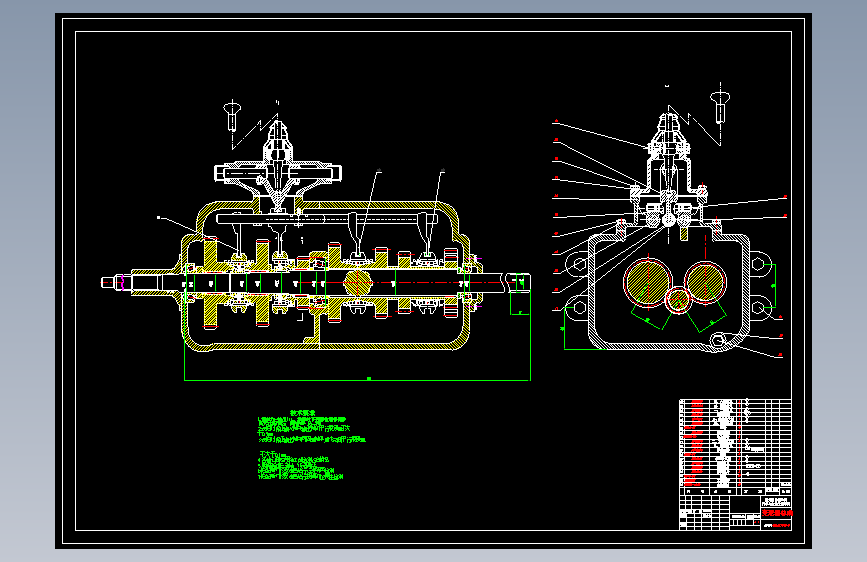
Task: Pick the large left gear circle in end view
Action: [x=648, y=283]
